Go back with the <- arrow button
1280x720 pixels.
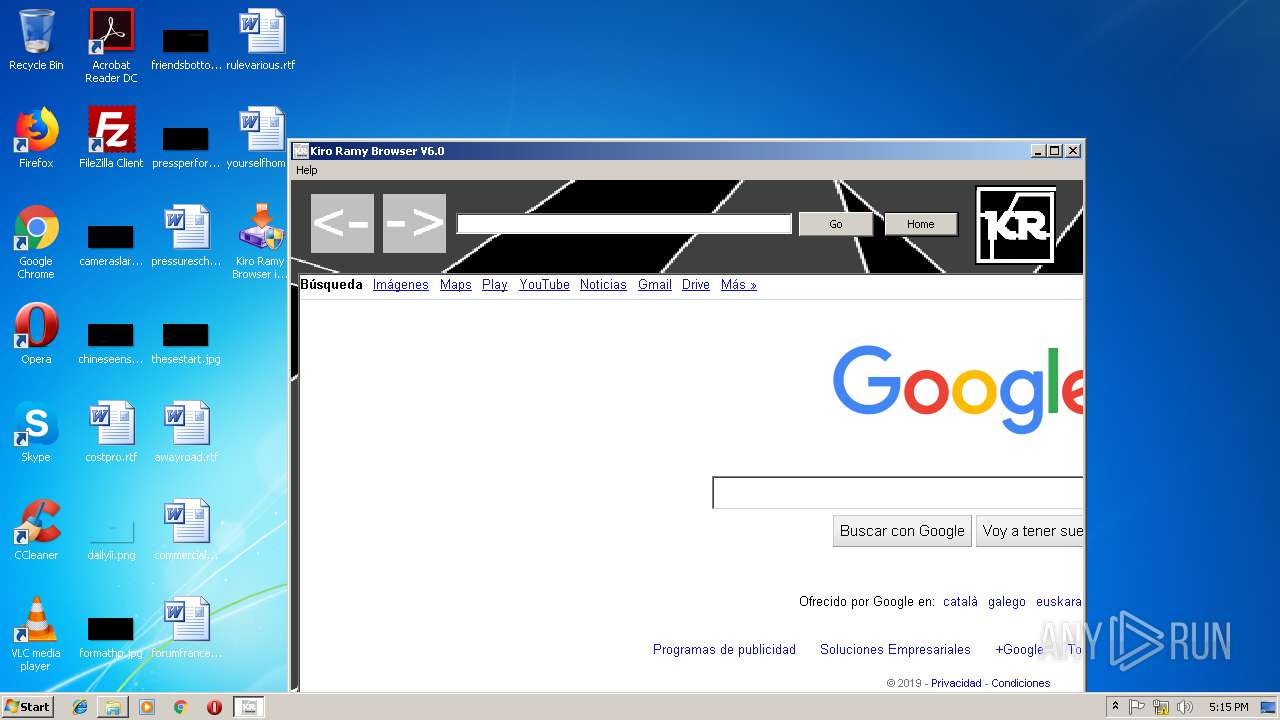pos(342,223)
